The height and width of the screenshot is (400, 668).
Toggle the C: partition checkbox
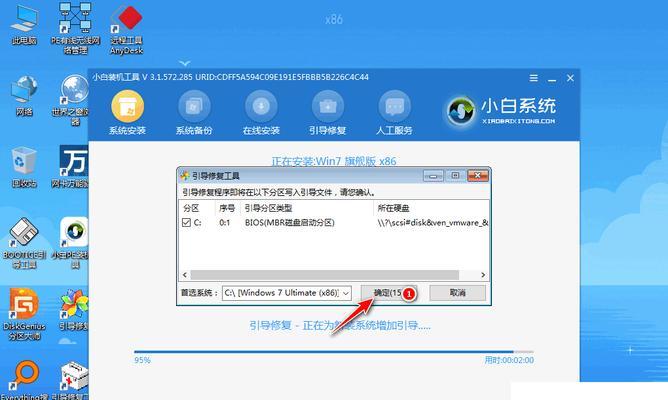tap(186, 222)
